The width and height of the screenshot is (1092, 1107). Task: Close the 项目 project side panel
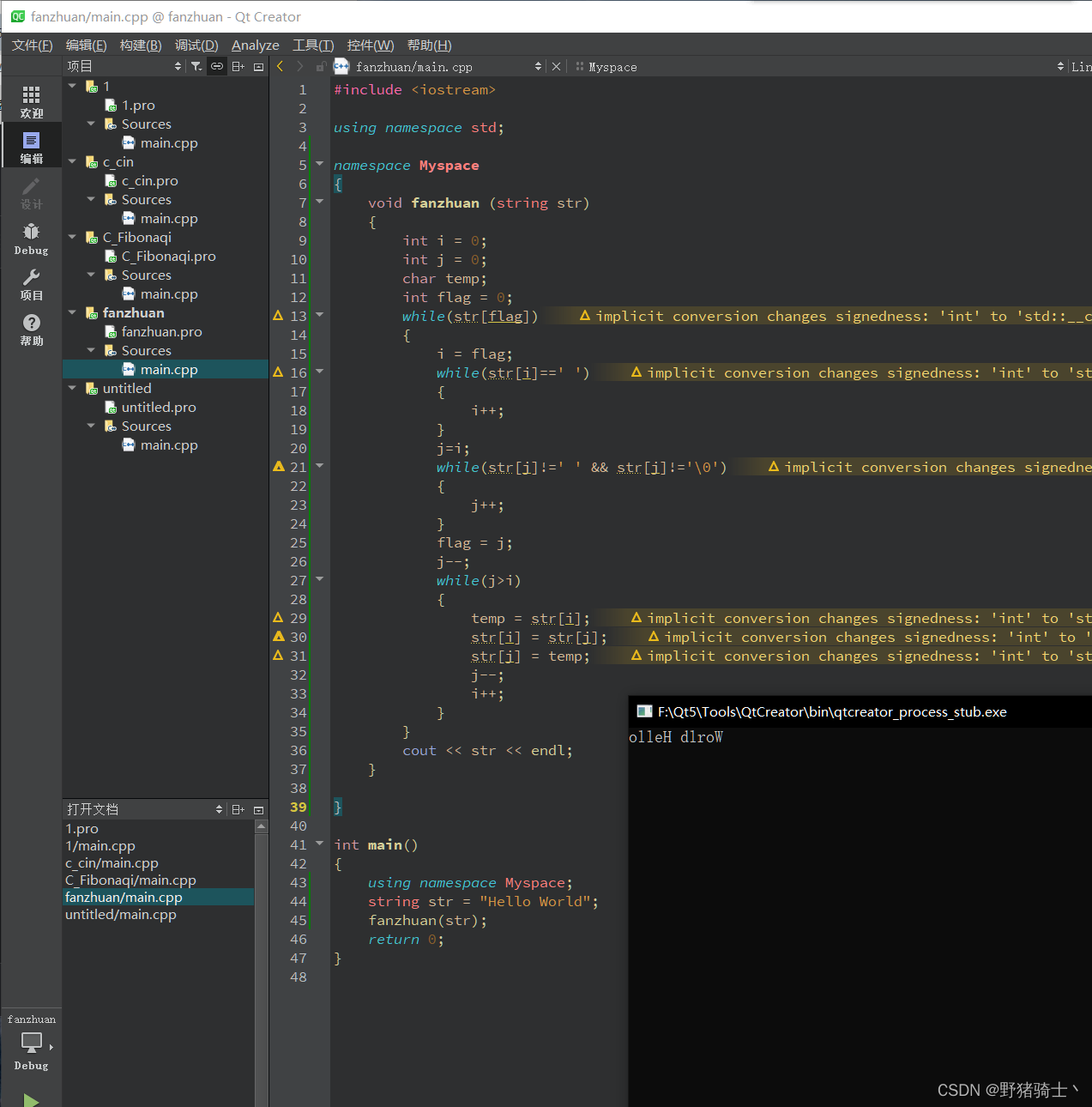pos(258,66)
